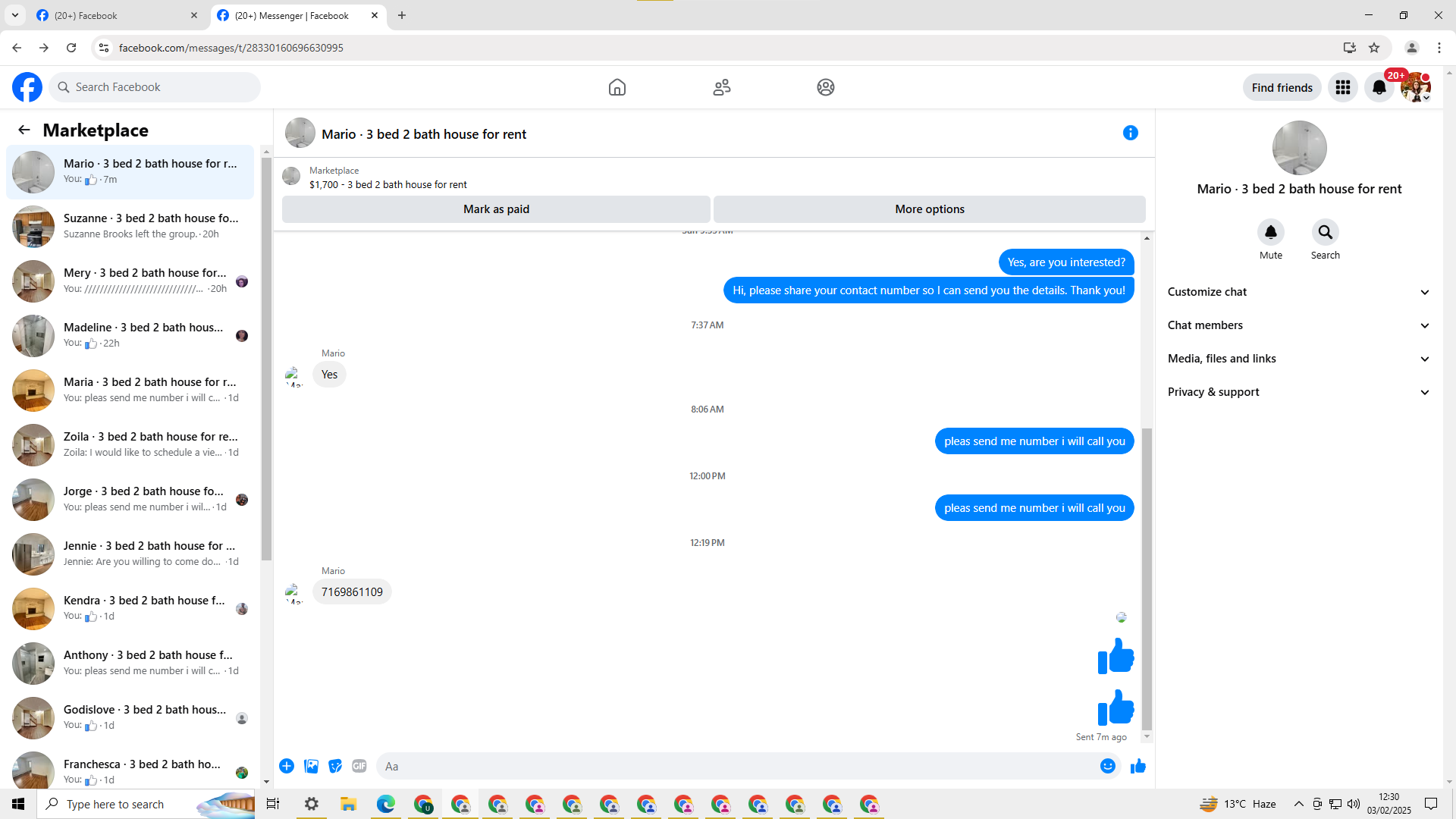This screenshot has height=819, width=1456.
Task: Mute the Mario conversation
Action: [1271, 232]
